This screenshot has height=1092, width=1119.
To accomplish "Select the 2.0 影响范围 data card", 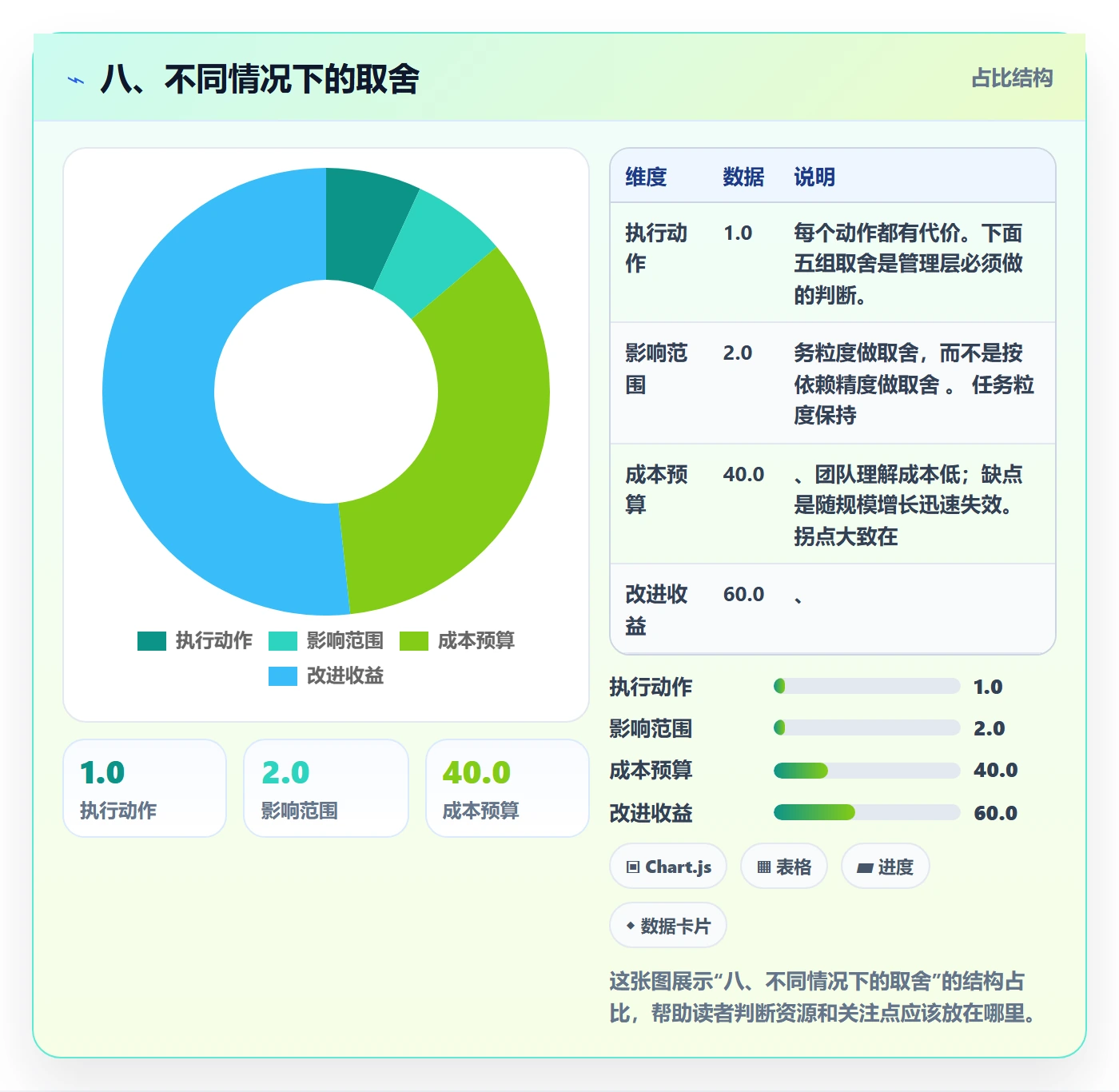I will (x=326, y=788).
